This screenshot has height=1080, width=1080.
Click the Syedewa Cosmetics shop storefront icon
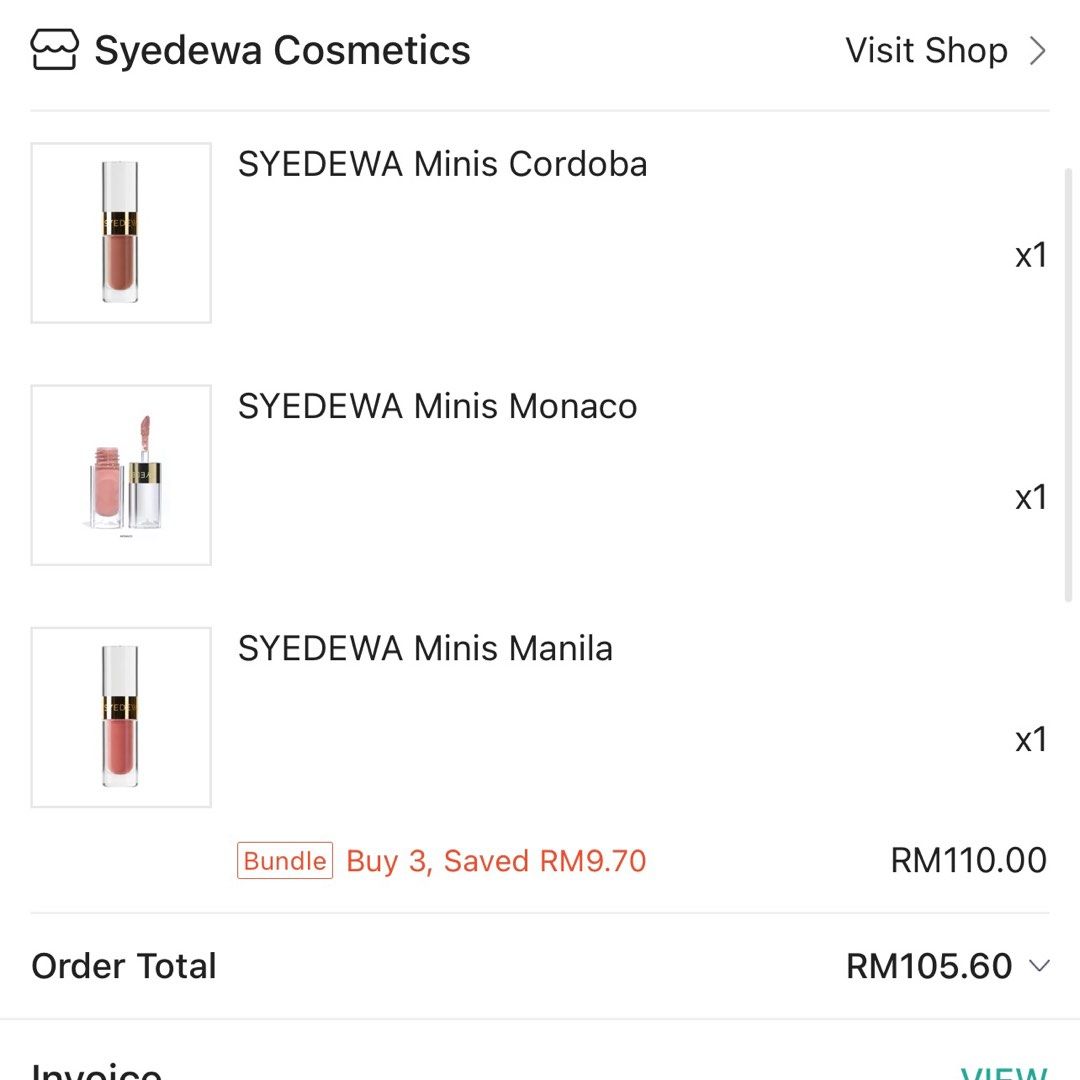tap(55, 48)
